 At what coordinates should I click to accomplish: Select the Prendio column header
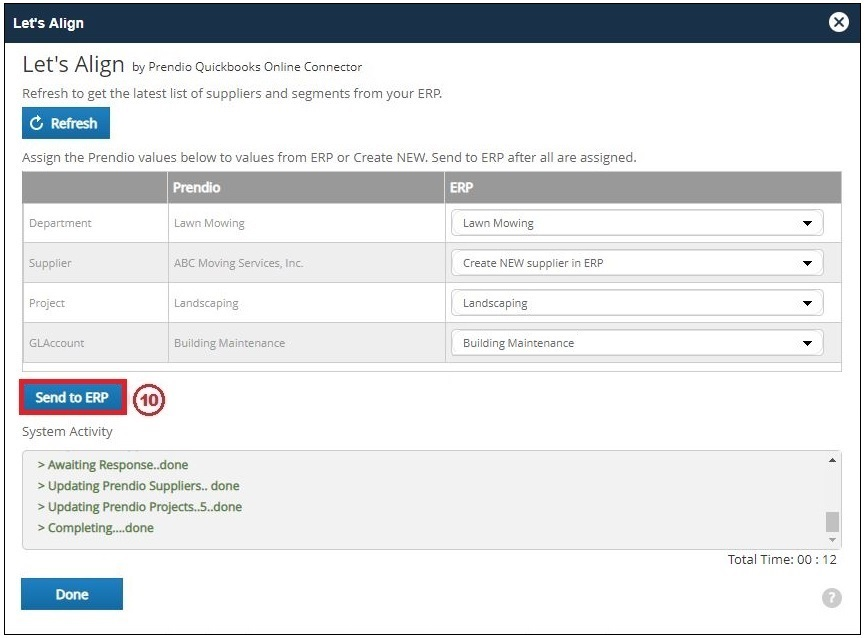pos(196,187)
